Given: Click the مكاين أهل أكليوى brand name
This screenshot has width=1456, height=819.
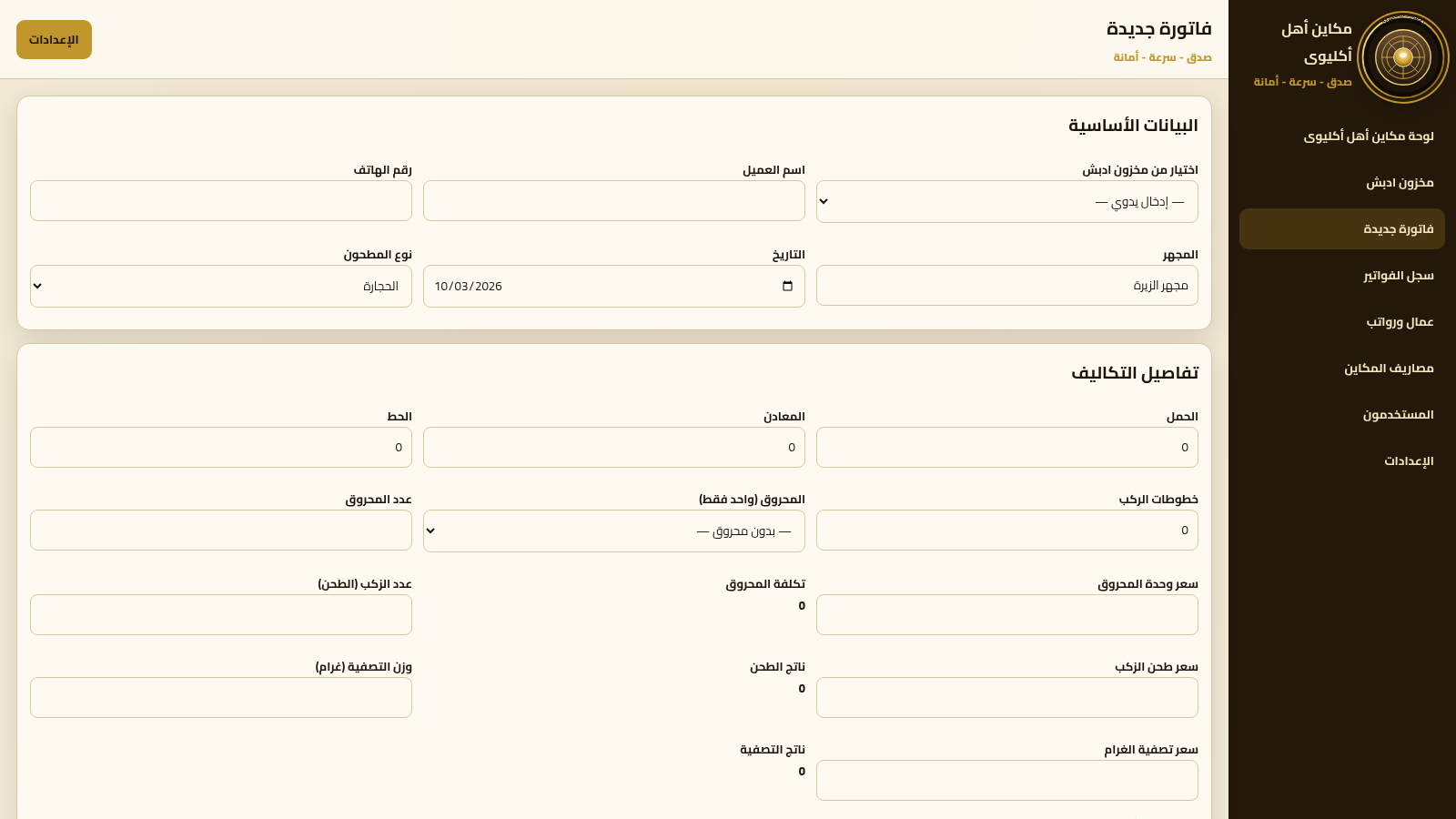Looking at the screenshot, I should [x=1317, y=42].
